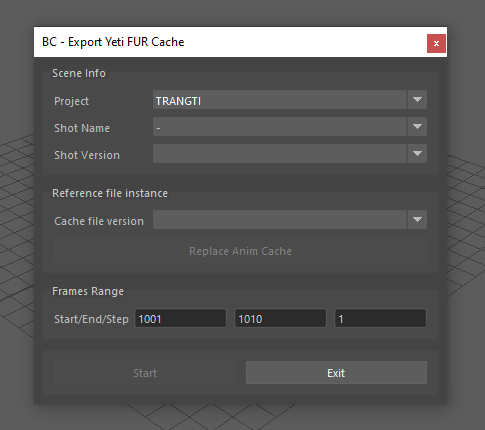This screenshot has width=485, height=430.
Task: Click the Replace Anim Cache button
Action: pos(240,251)
